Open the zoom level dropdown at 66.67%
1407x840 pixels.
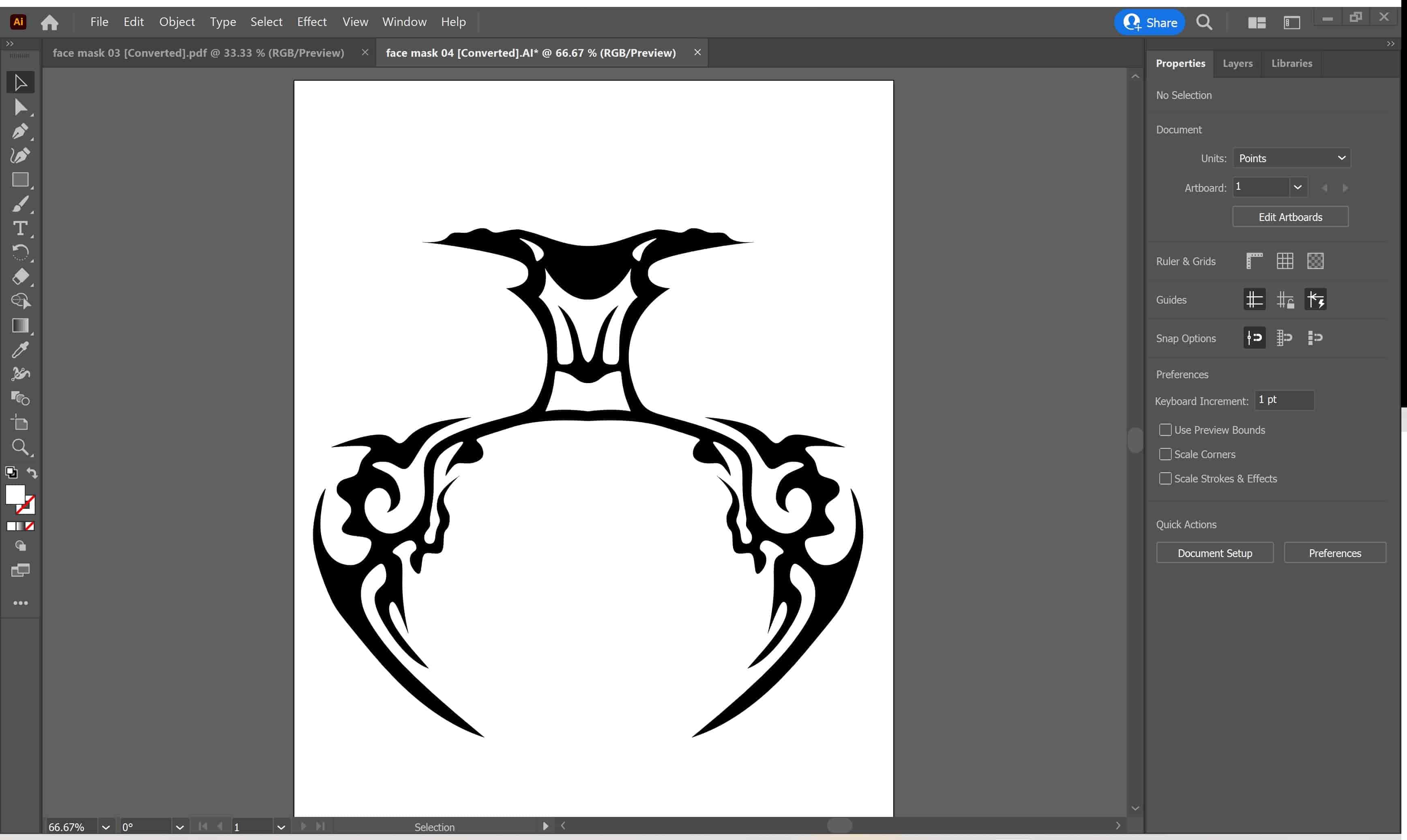tap(106, 827)
